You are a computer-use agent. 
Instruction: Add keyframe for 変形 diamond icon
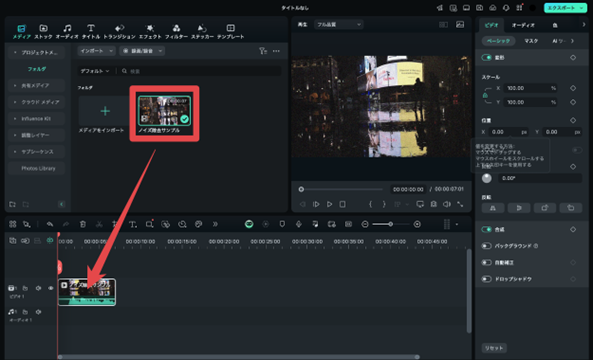[573, 57]
